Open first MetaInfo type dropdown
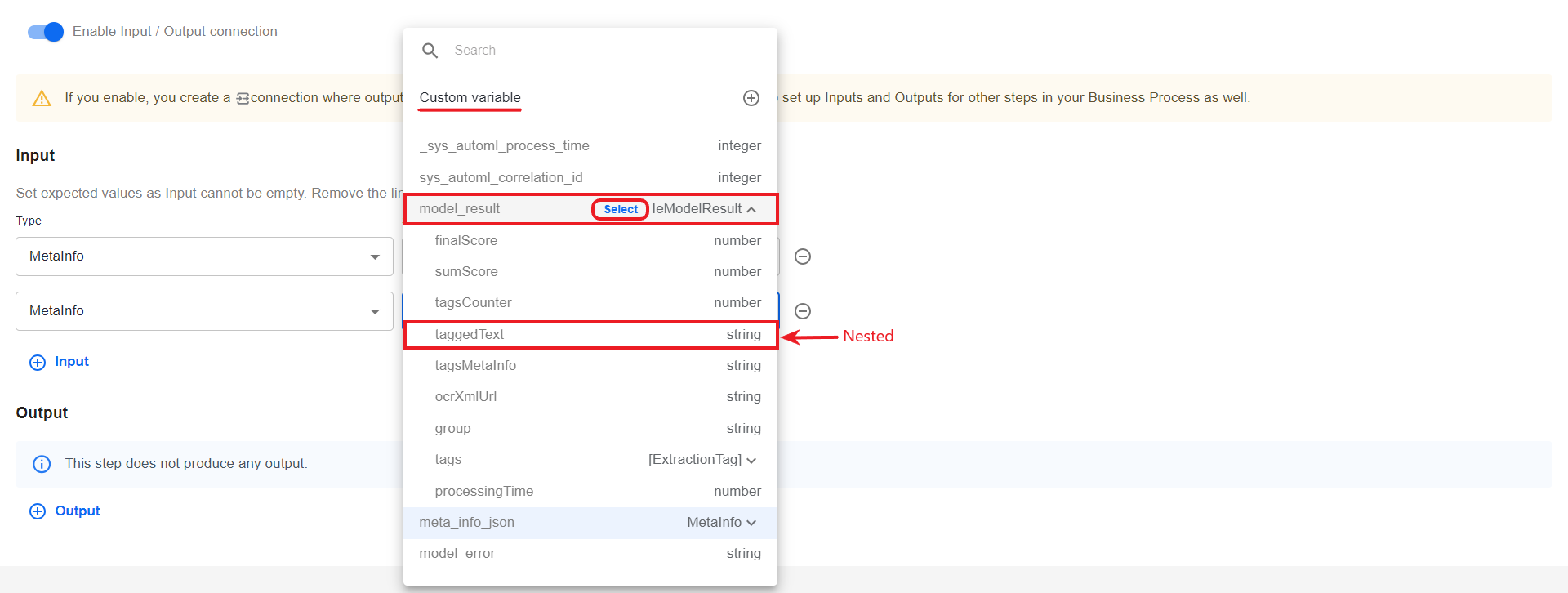 [204, 256]
